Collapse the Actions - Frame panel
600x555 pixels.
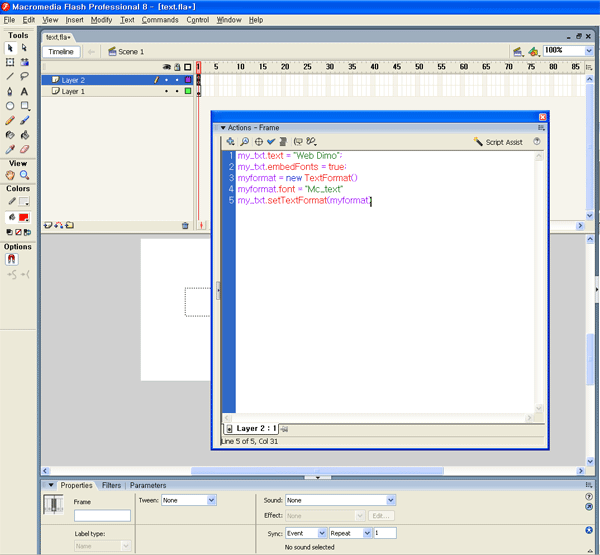223,128
